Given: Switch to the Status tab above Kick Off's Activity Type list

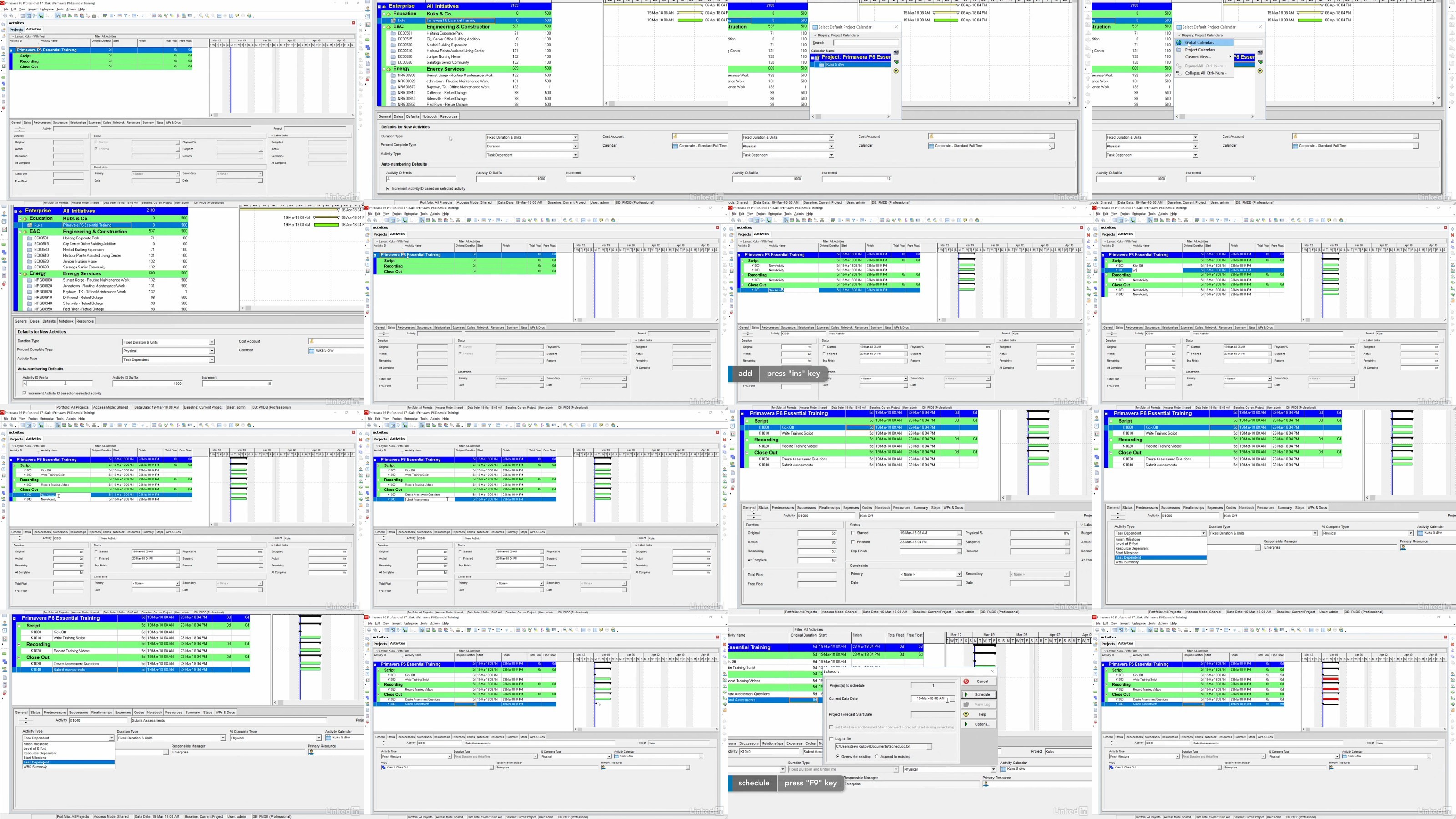Looking at the screenshot, I should (x=1127, y=508).
